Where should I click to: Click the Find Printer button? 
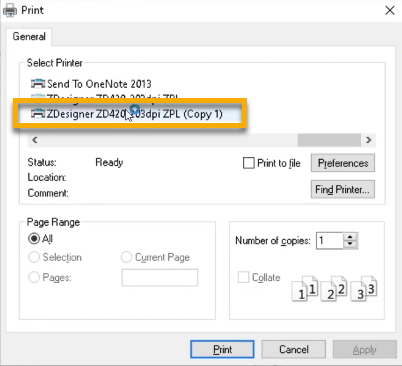coord(343,189)
